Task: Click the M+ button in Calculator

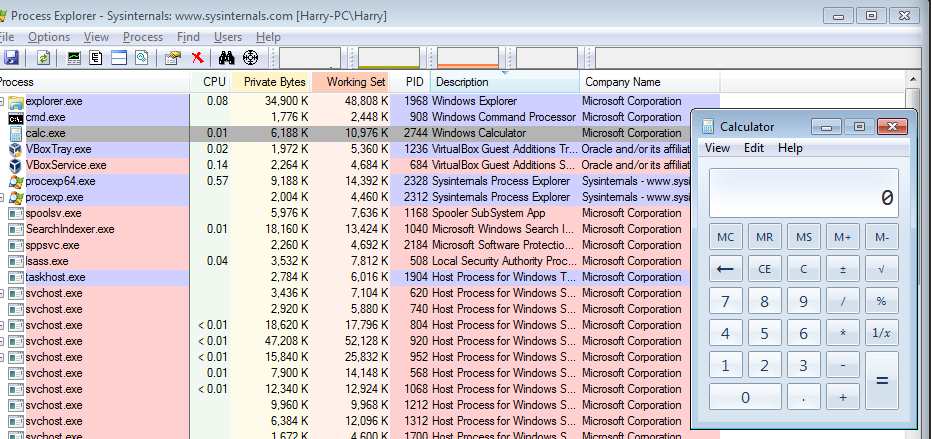Action: (843, 237)
